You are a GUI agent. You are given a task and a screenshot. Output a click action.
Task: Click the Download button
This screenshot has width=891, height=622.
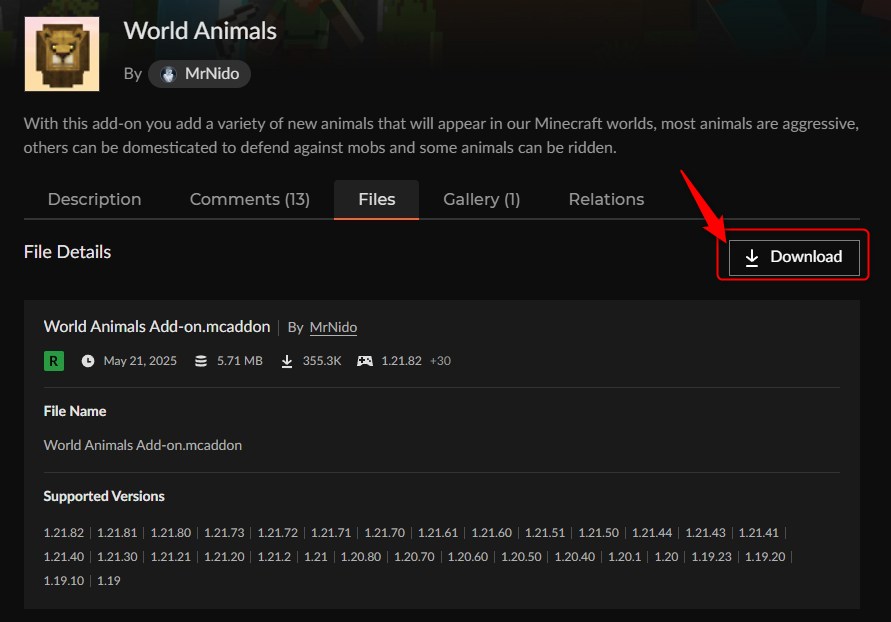click(794, 257)
